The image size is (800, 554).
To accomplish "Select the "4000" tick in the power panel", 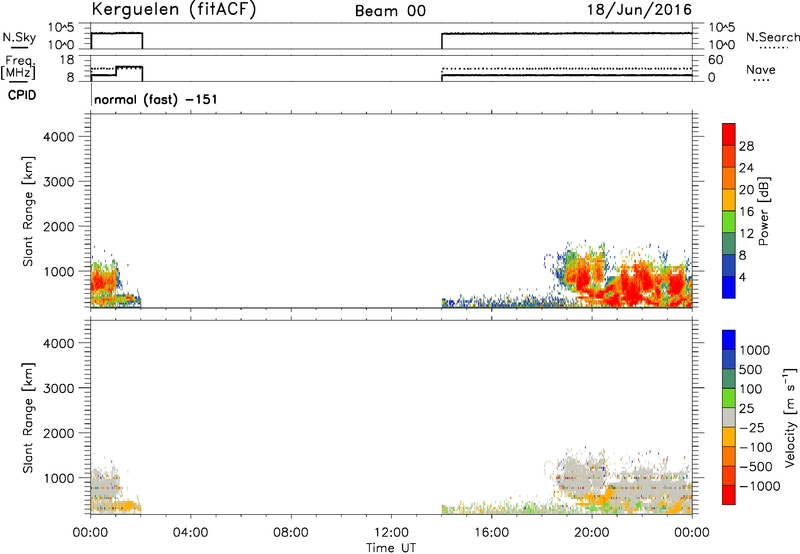I will pos(58,137).
